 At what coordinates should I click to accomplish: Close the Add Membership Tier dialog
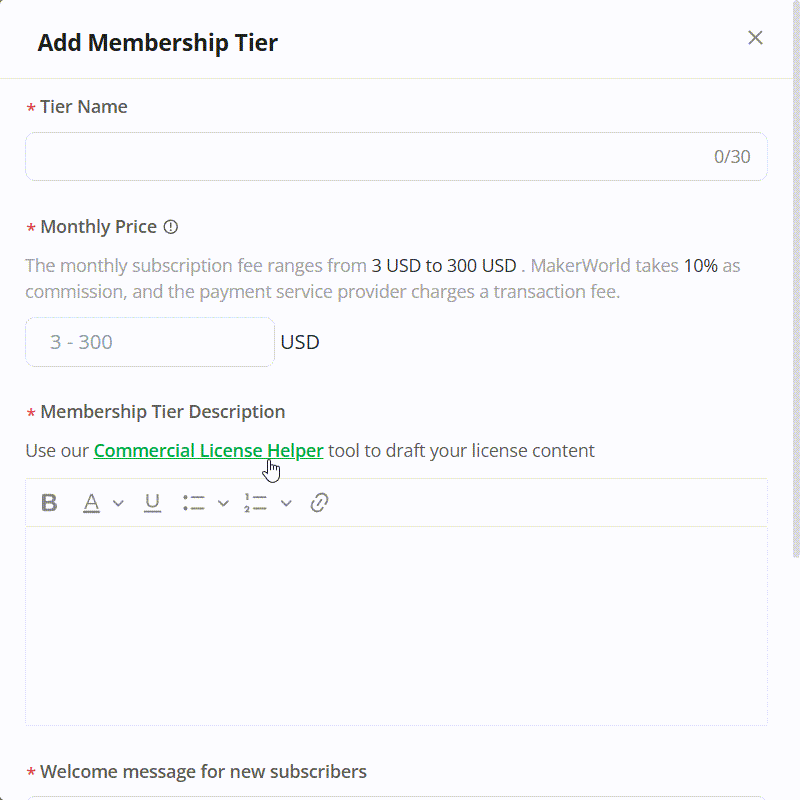tap(755, 38)
